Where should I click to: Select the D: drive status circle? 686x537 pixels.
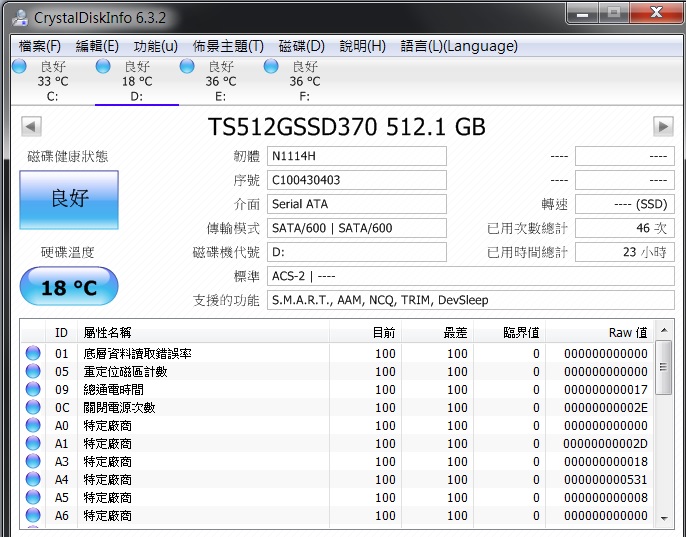103,67
